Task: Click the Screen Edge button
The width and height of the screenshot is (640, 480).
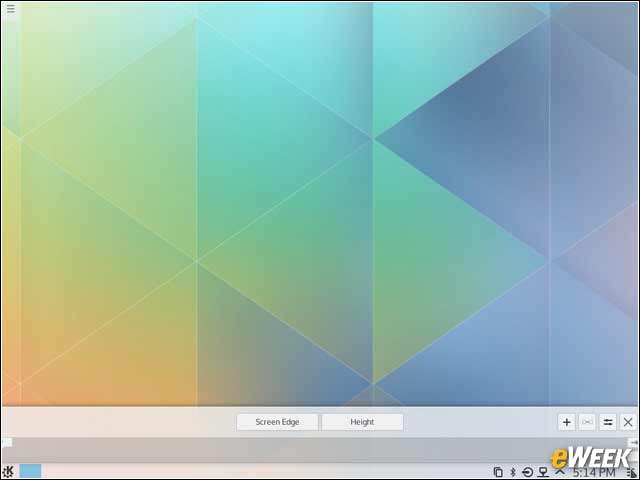Action: (278, 422)
